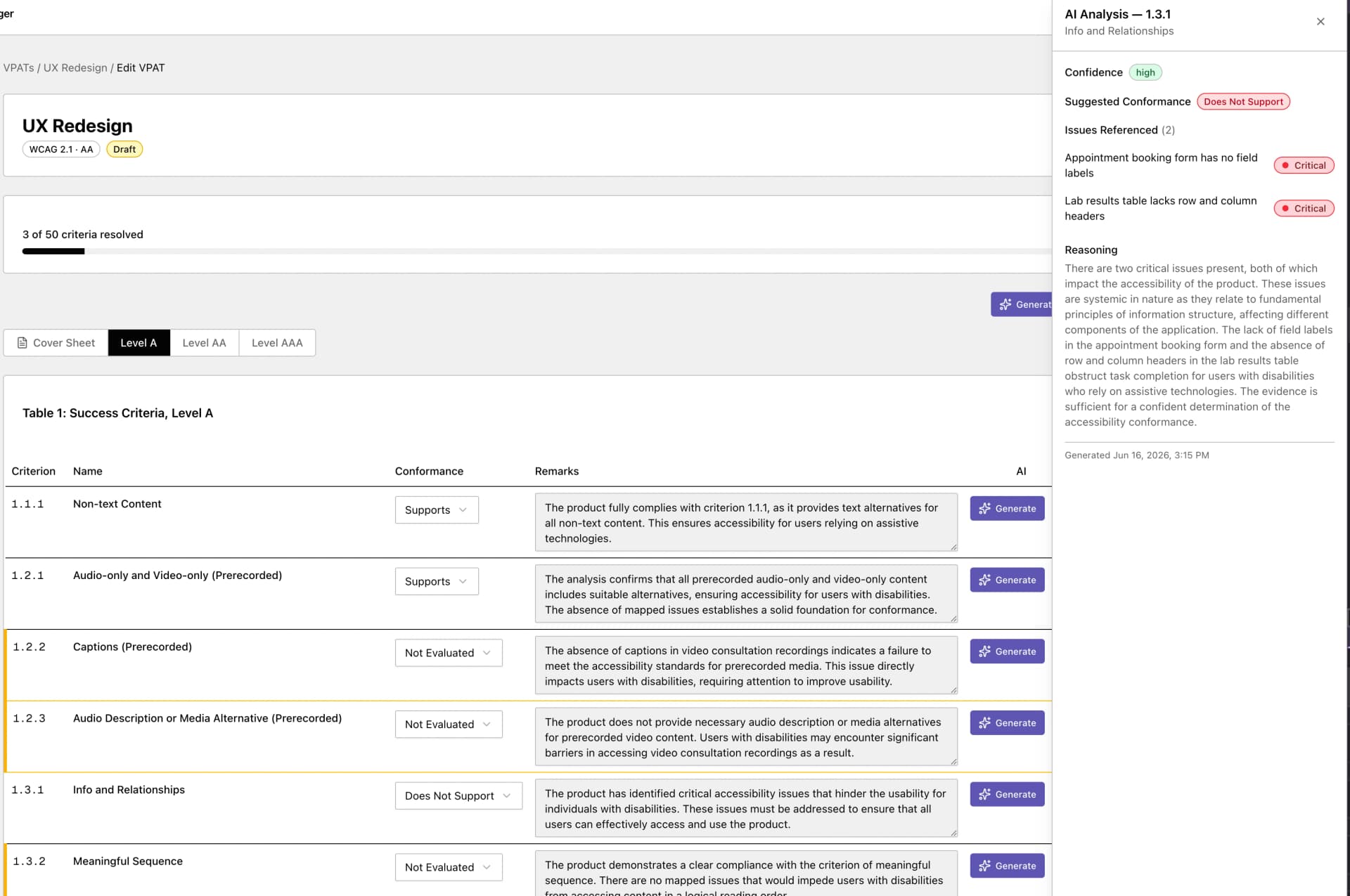Click Critical badge for lab results table issue
1350x896 pixels.
click(x=1304, y=209)
